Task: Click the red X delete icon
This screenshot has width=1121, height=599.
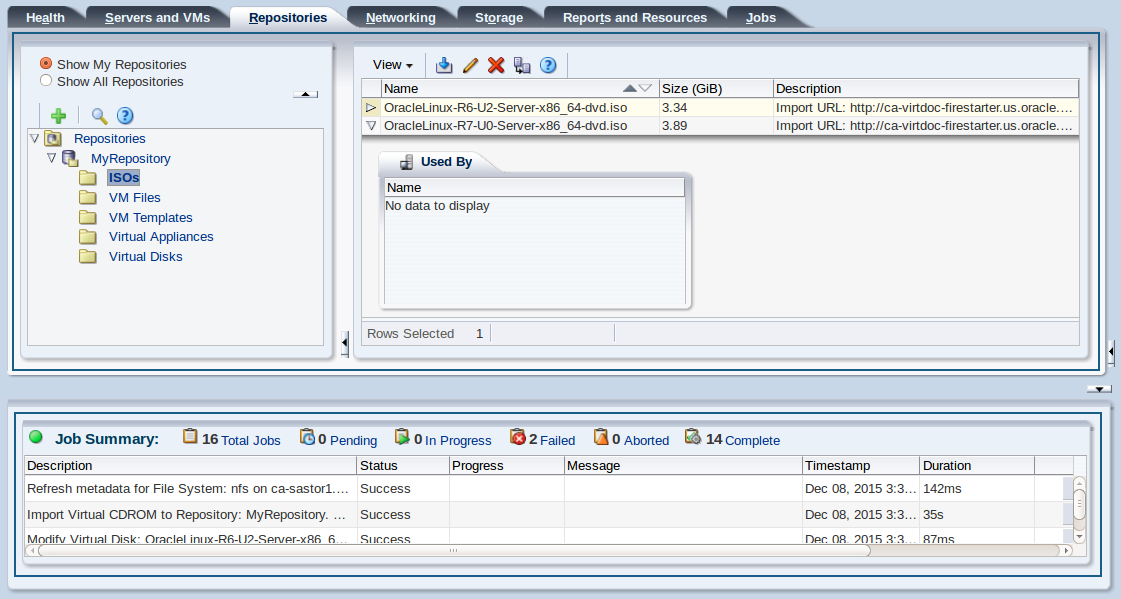Action: click(496, 65)
